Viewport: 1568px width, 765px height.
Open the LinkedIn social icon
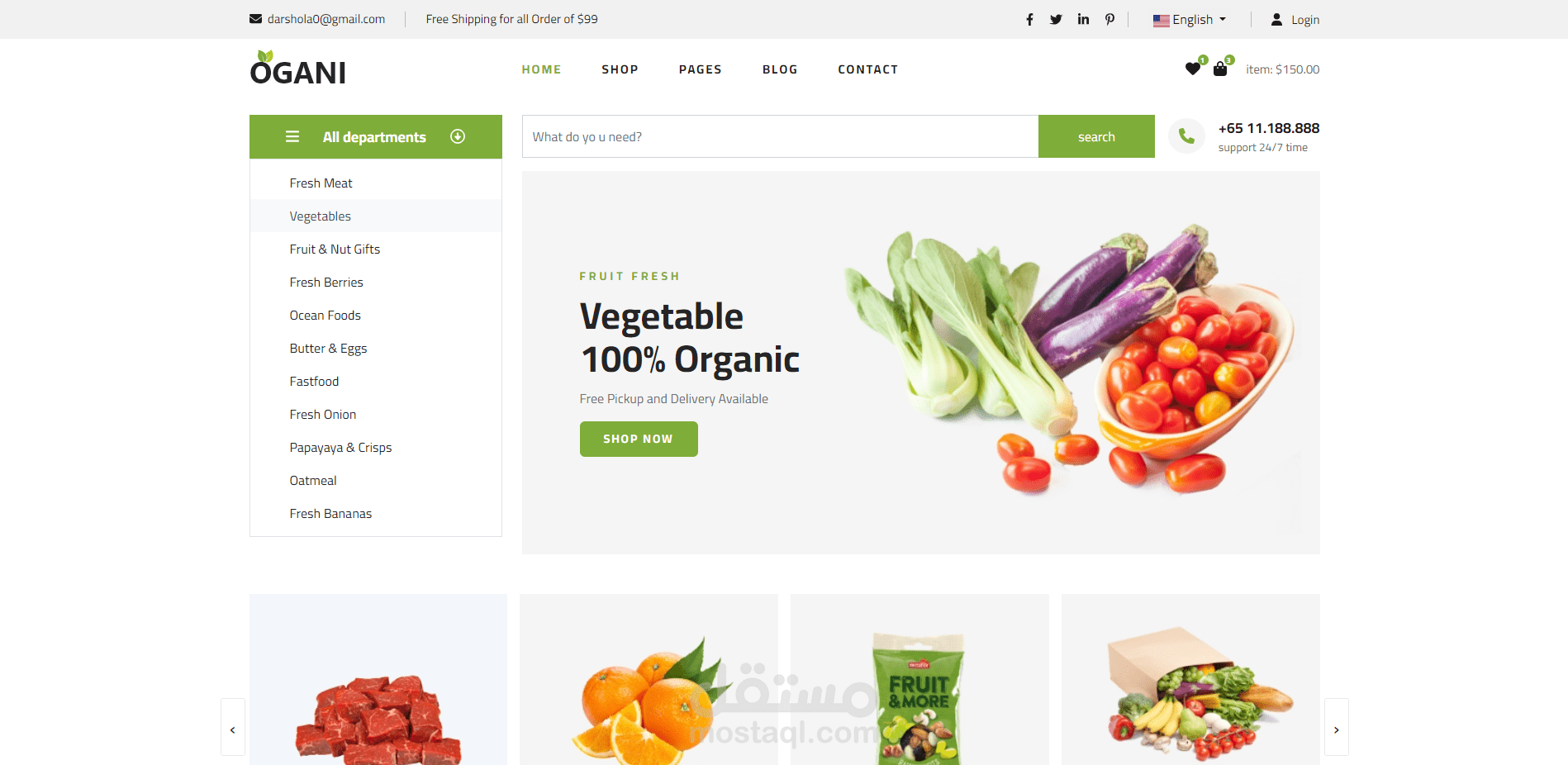pyautogui.click(x=1083, y=19)
